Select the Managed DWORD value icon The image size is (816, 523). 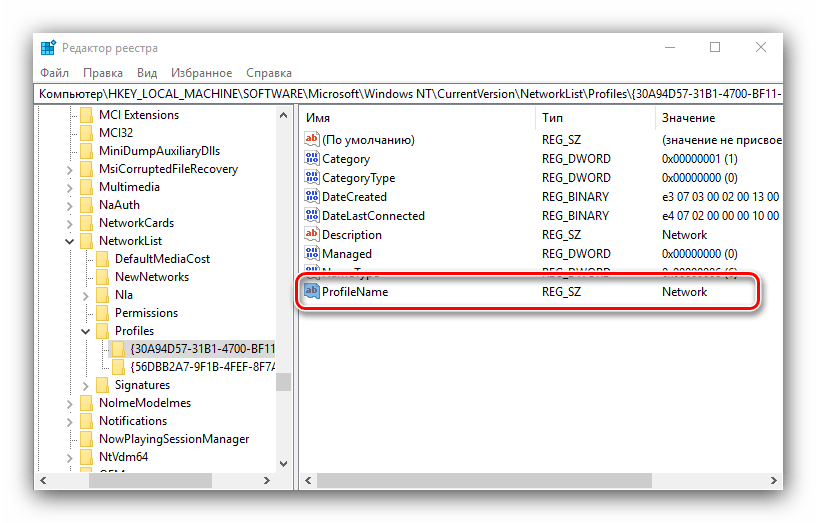(311, 254)
